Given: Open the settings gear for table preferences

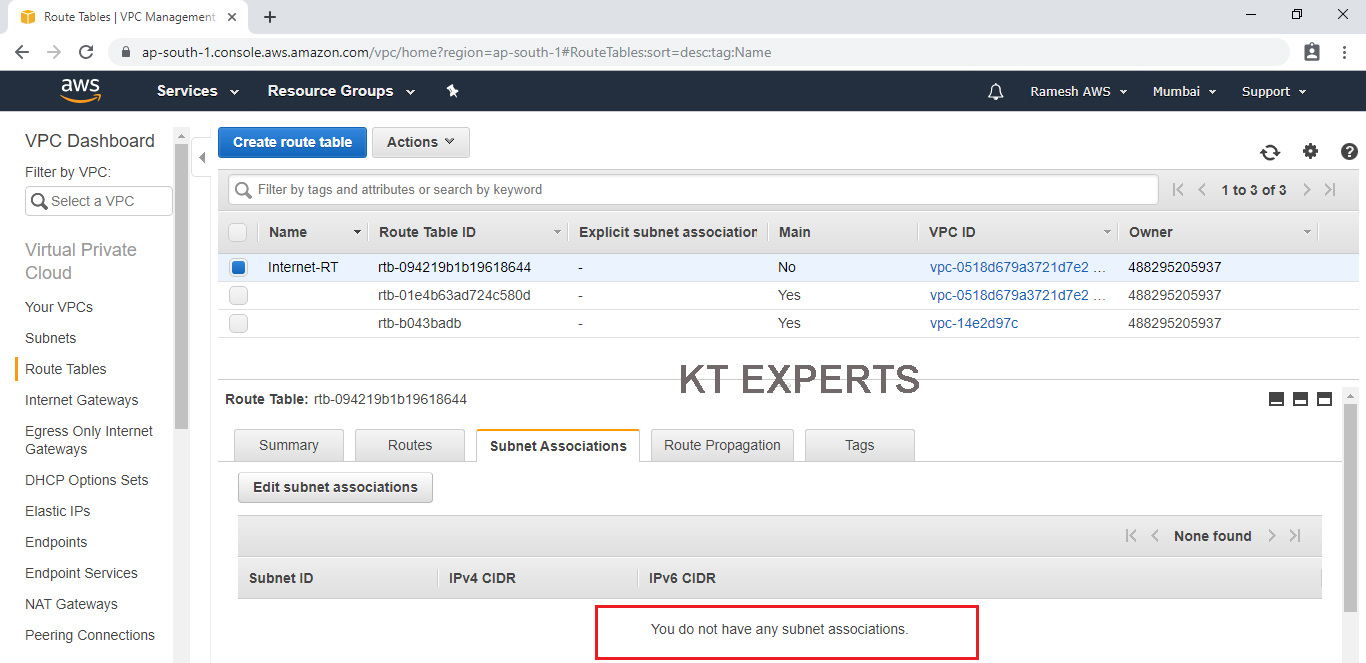Looking at the screenshot, I should pyautogui.click(x=1310, y=151).
